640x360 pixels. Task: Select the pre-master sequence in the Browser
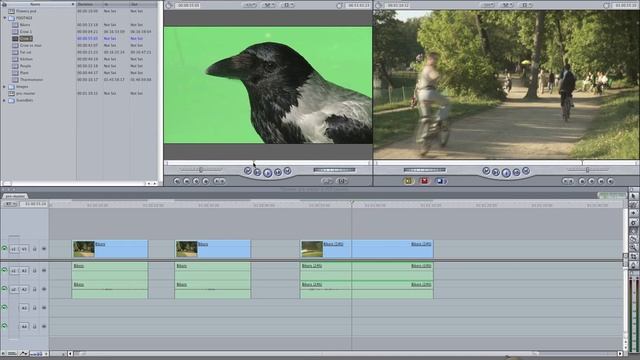tap(25, 93)
